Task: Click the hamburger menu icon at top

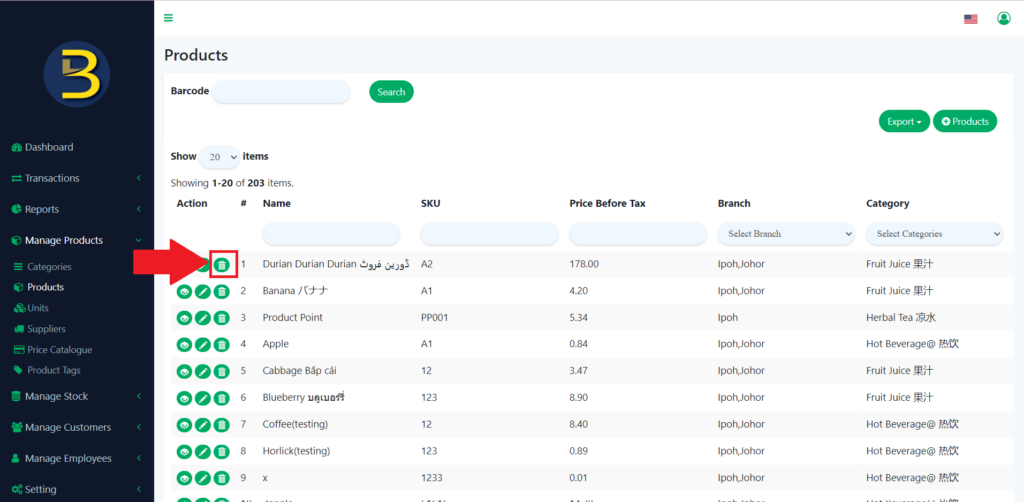Action: point(168,18)
